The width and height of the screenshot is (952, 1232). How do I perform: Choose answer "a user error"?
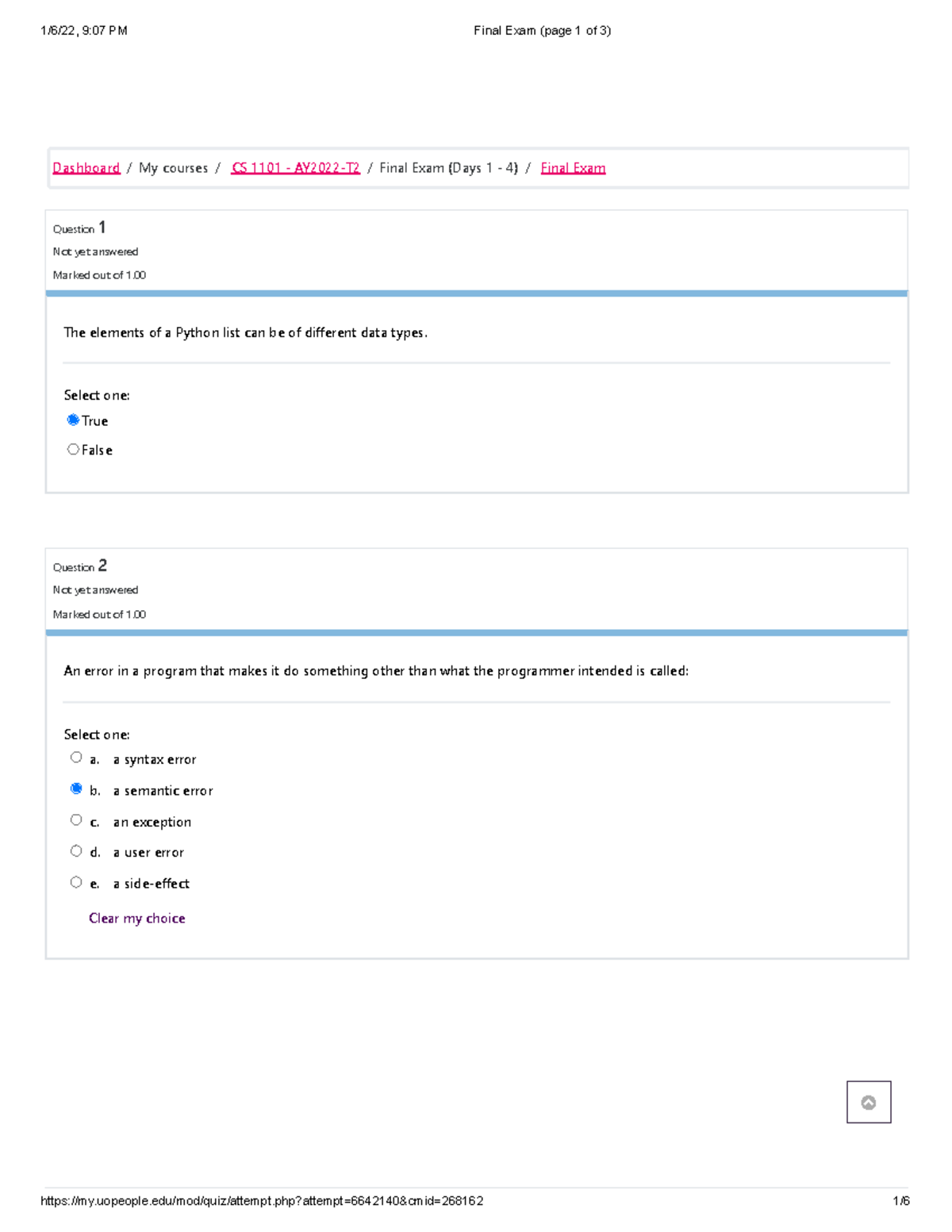75,850
